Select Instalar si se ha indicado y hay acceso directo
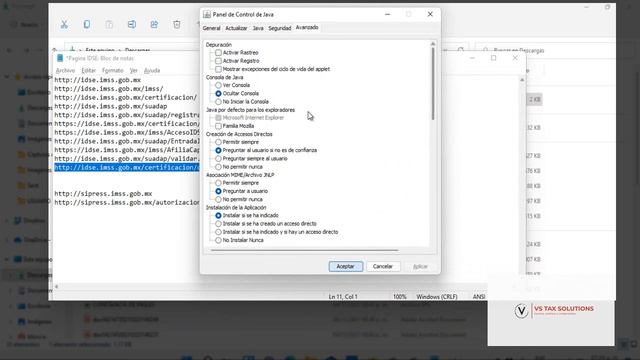The image size is (640, 360). (218, 232)
